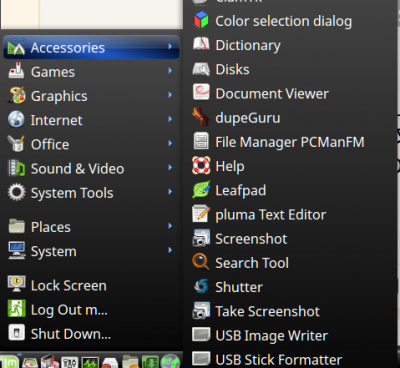Click the Linux Mint menu button in taskbar

(x=9, y=362)
